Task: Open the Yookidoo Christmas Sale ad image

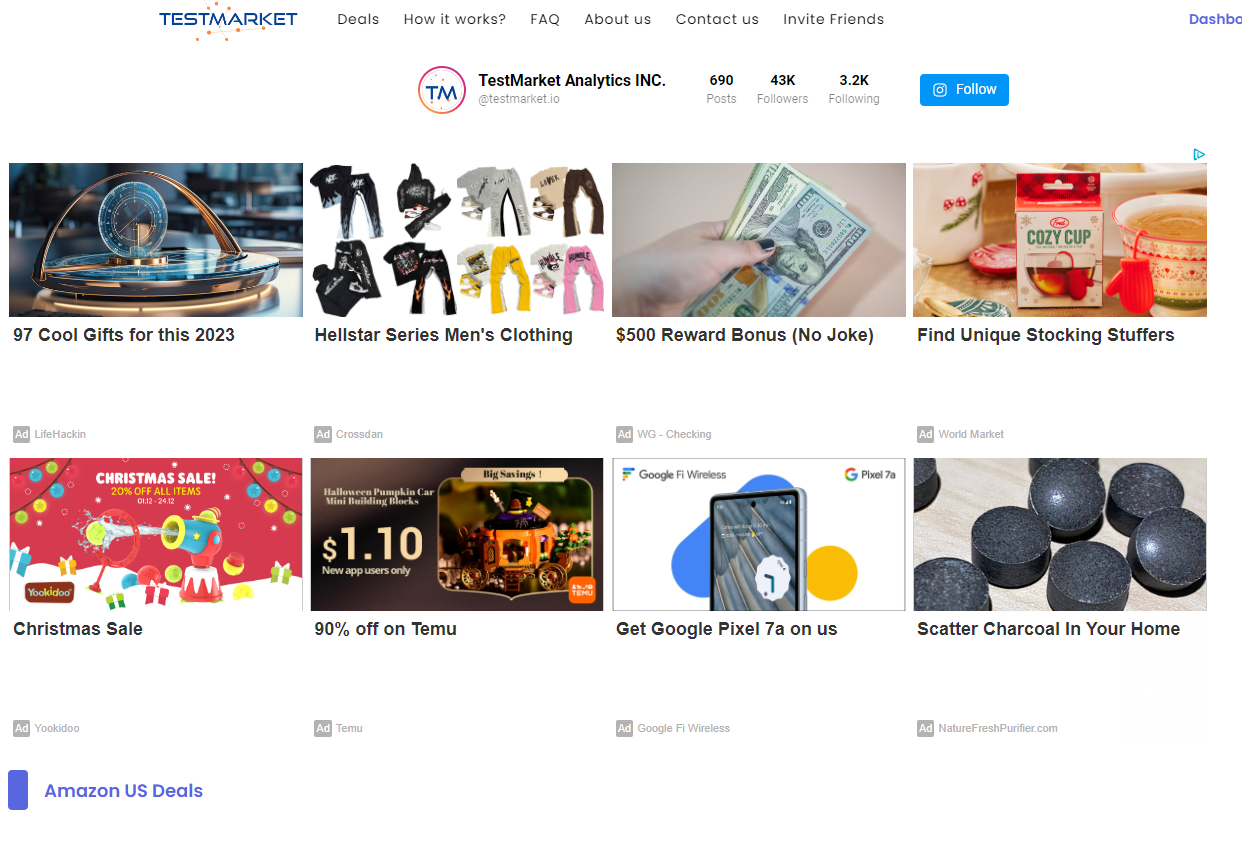Action: coord(156,534)
